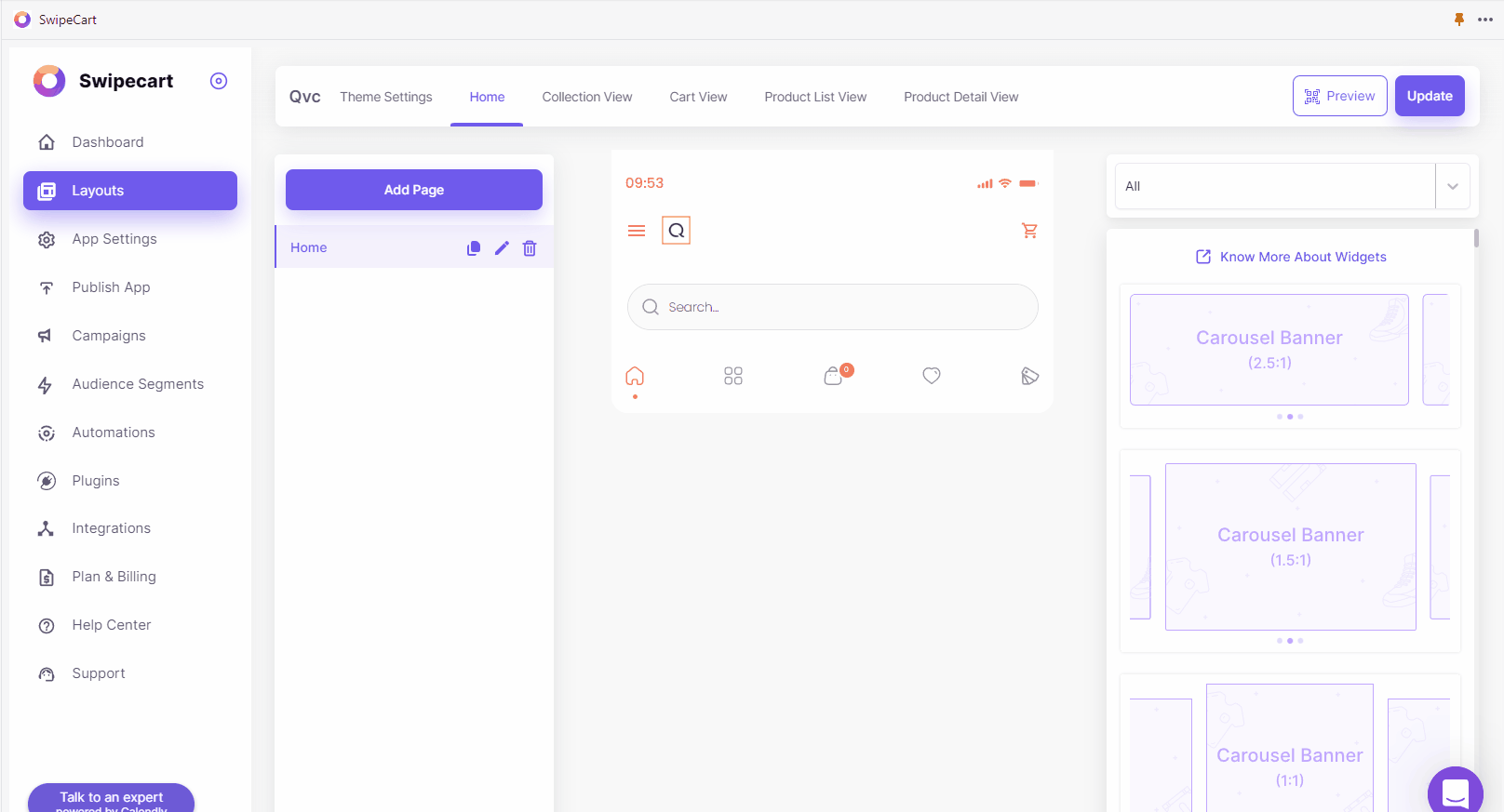Screen dimensions: 1504x812
Task: Click the Add Page button
Action: click(x=414, y=190)
